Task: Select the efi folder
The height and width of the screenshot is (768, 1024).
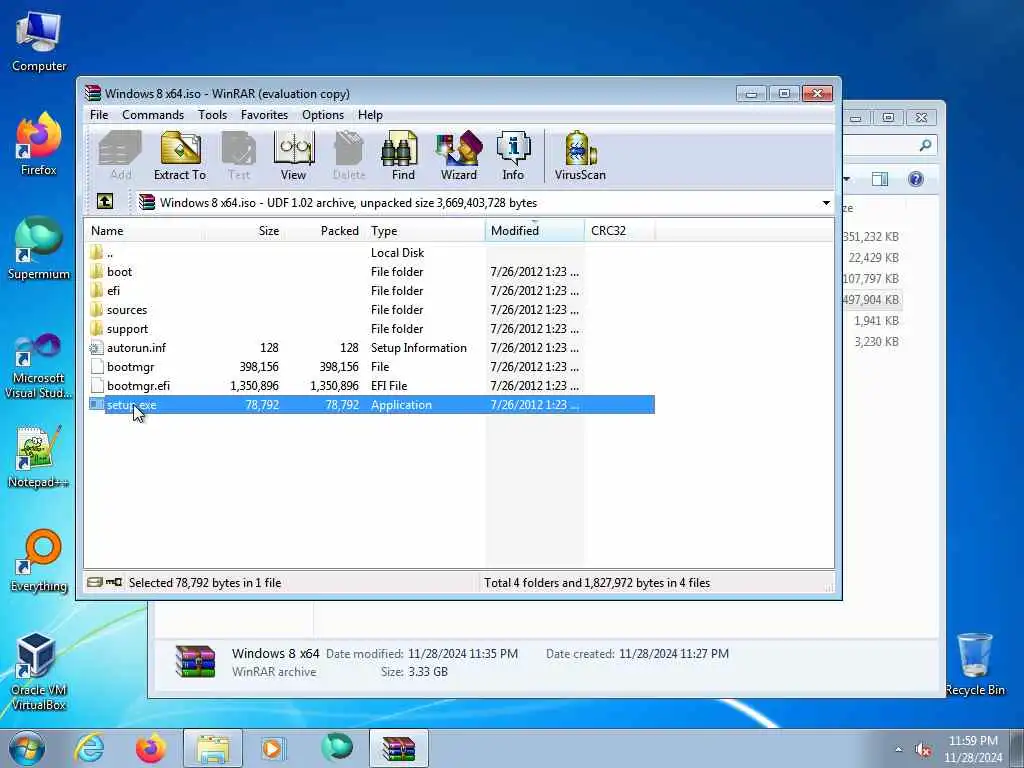Action: [370, 291]
